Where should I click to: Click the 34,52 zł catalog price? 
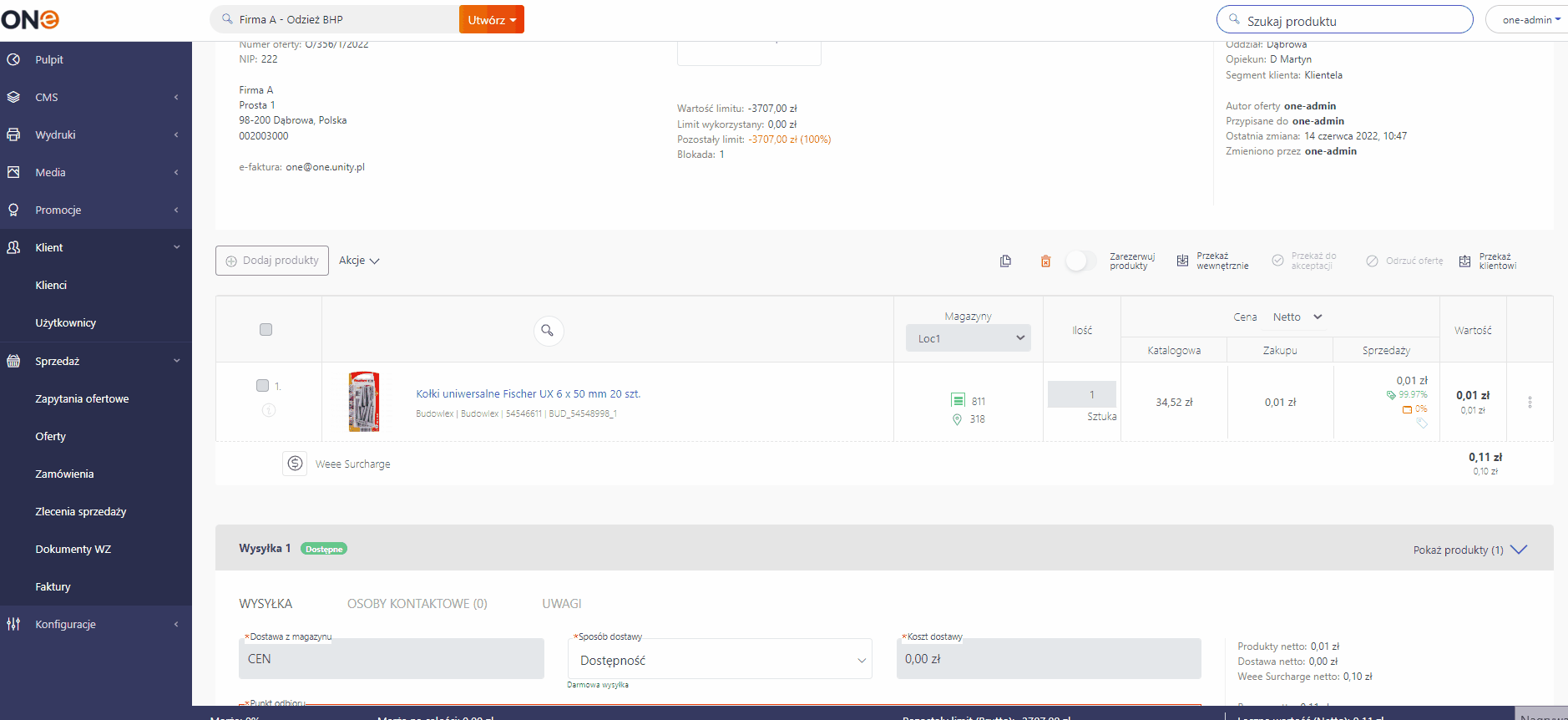point(1174,402)
